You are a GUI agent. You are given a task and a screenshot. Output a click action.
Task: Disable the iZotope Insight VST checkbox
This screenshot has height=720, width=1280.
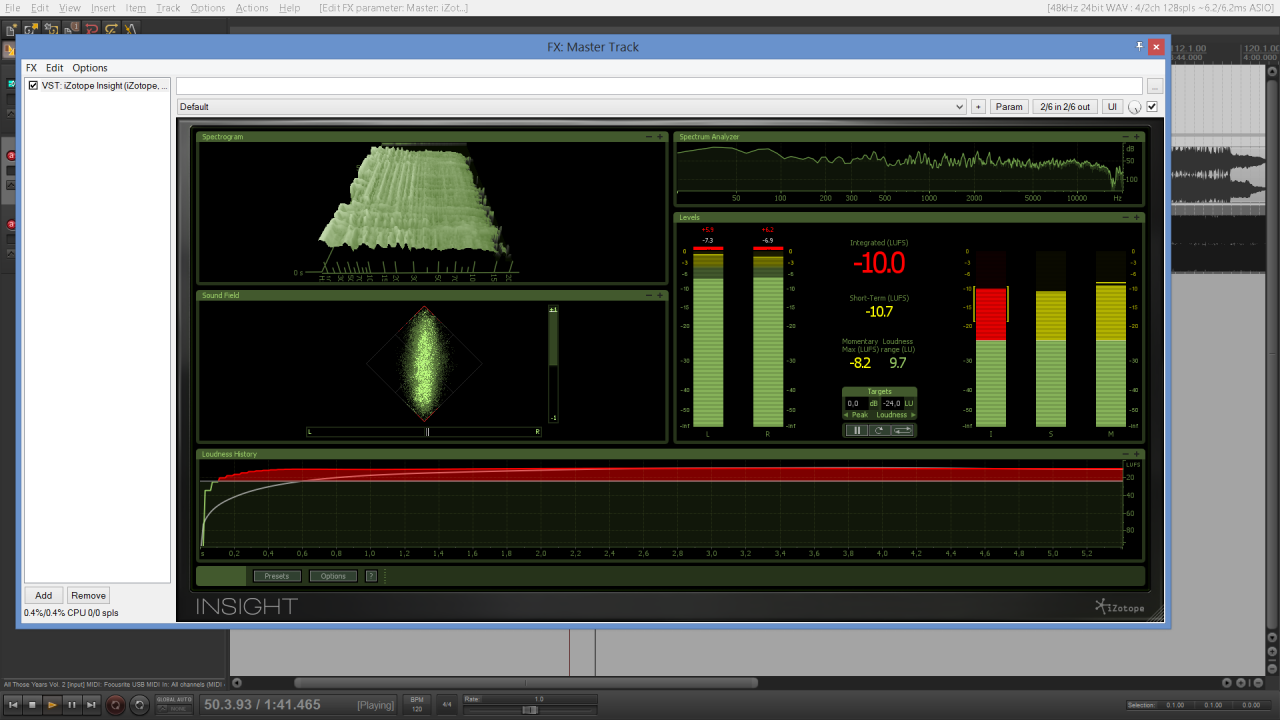point(33,86)
